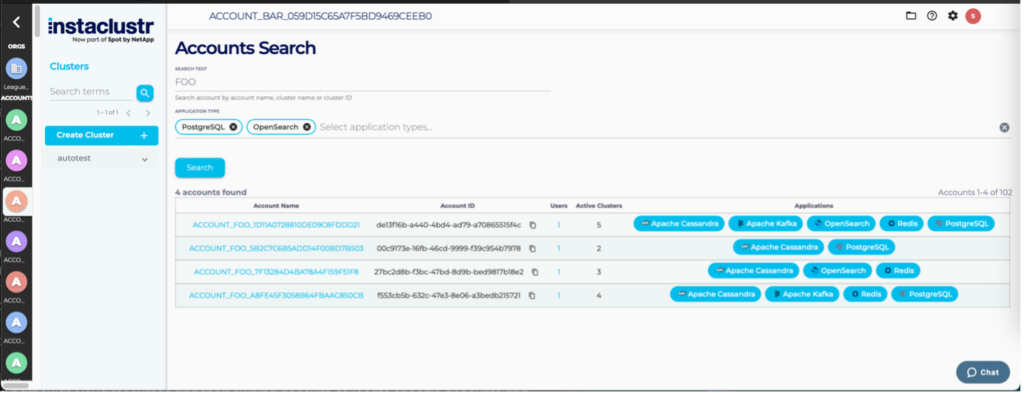Click the "4 accounts found" text
This screenshot has width=1024, height=393.
click(x=211, y=192)
